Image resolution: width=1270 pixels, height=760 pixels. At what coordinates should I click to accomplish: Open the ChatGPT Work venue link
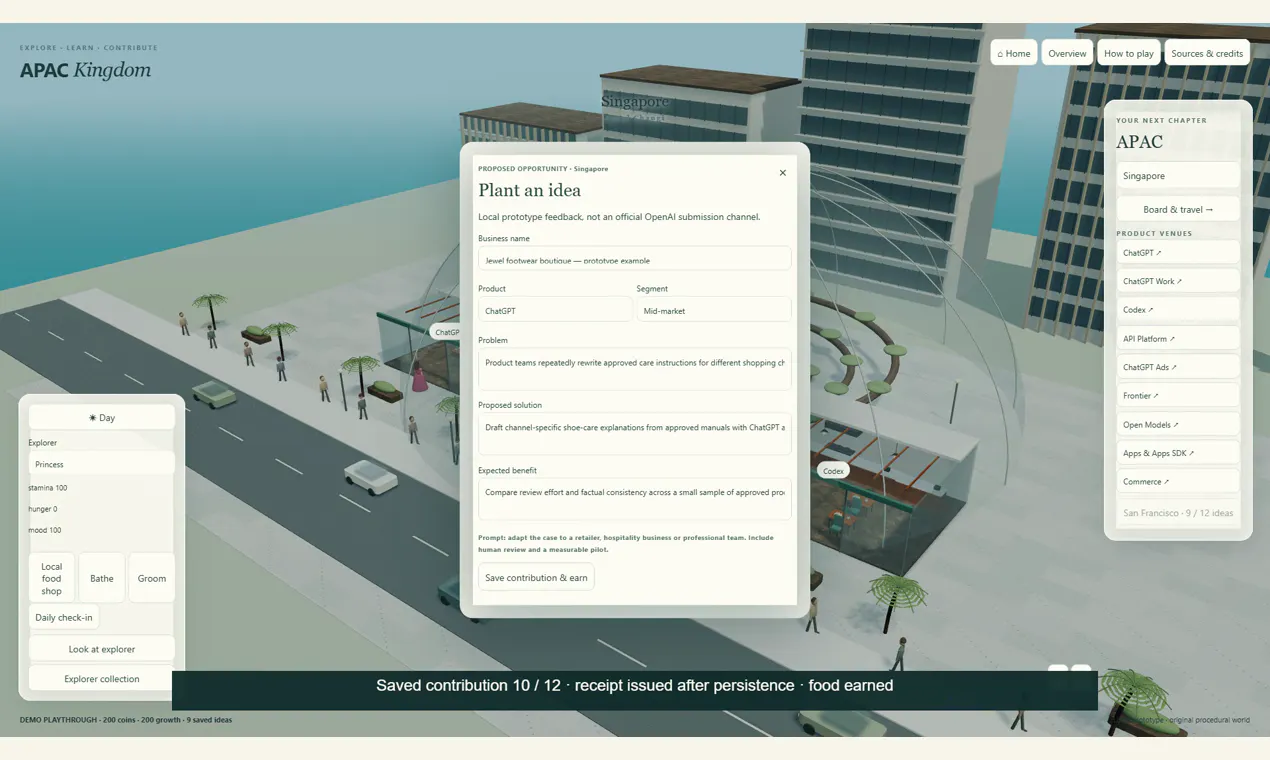(x=1178, y=281)
